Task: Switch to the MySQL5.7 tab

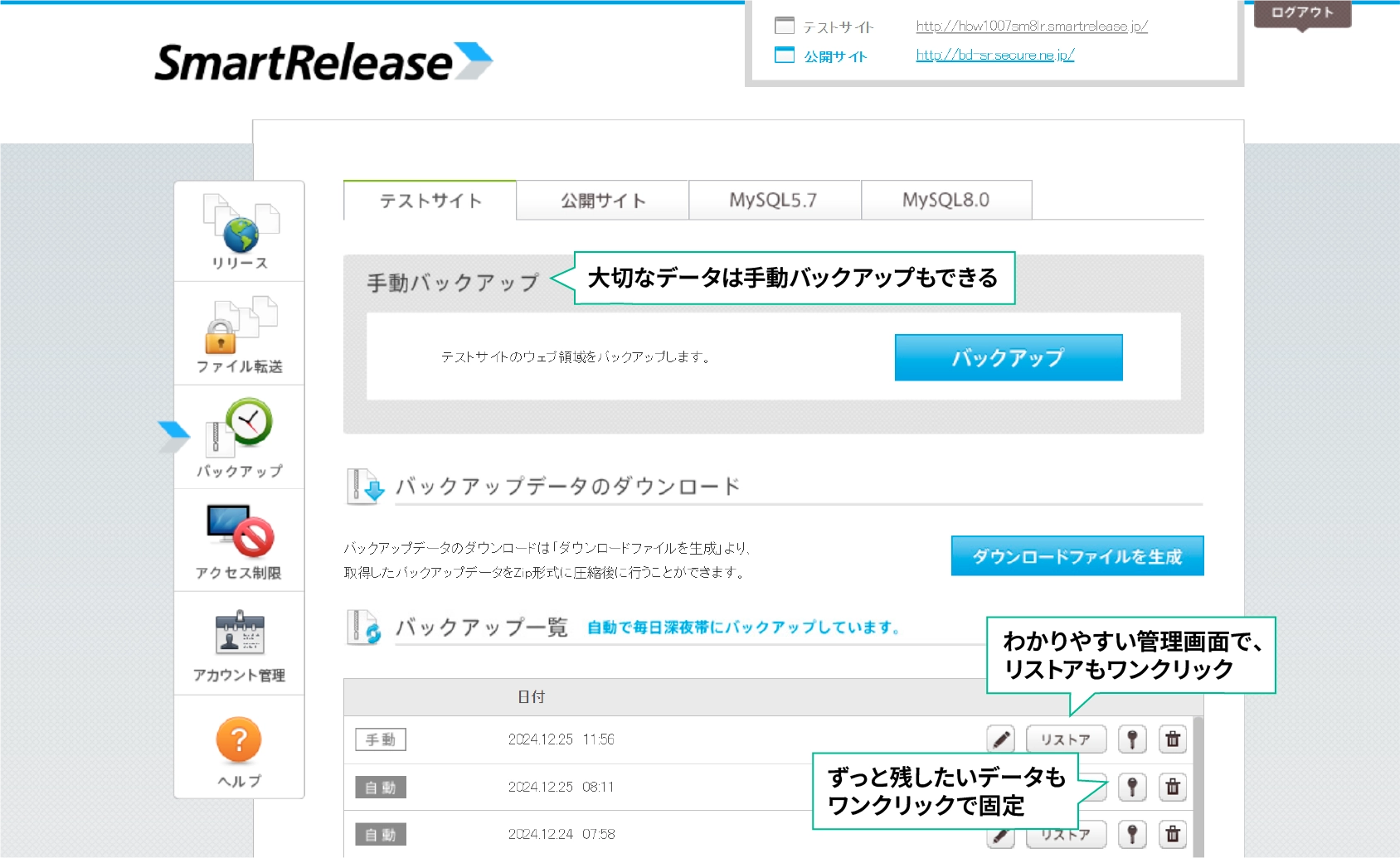Action: pos(775,200)
